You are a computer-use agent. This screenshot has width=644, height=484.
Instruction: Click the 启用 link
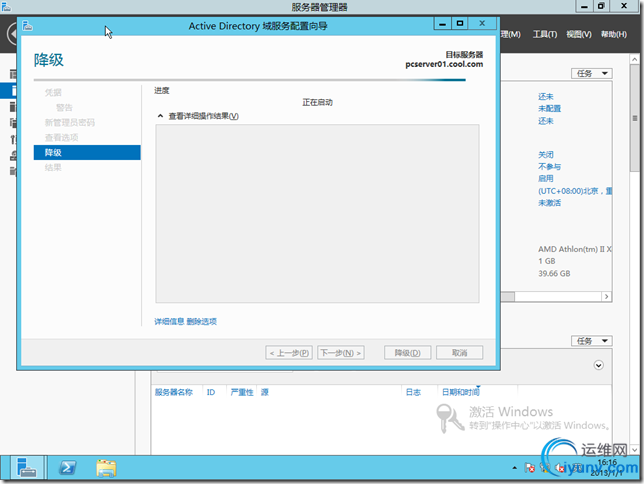(x=546, y=178)
